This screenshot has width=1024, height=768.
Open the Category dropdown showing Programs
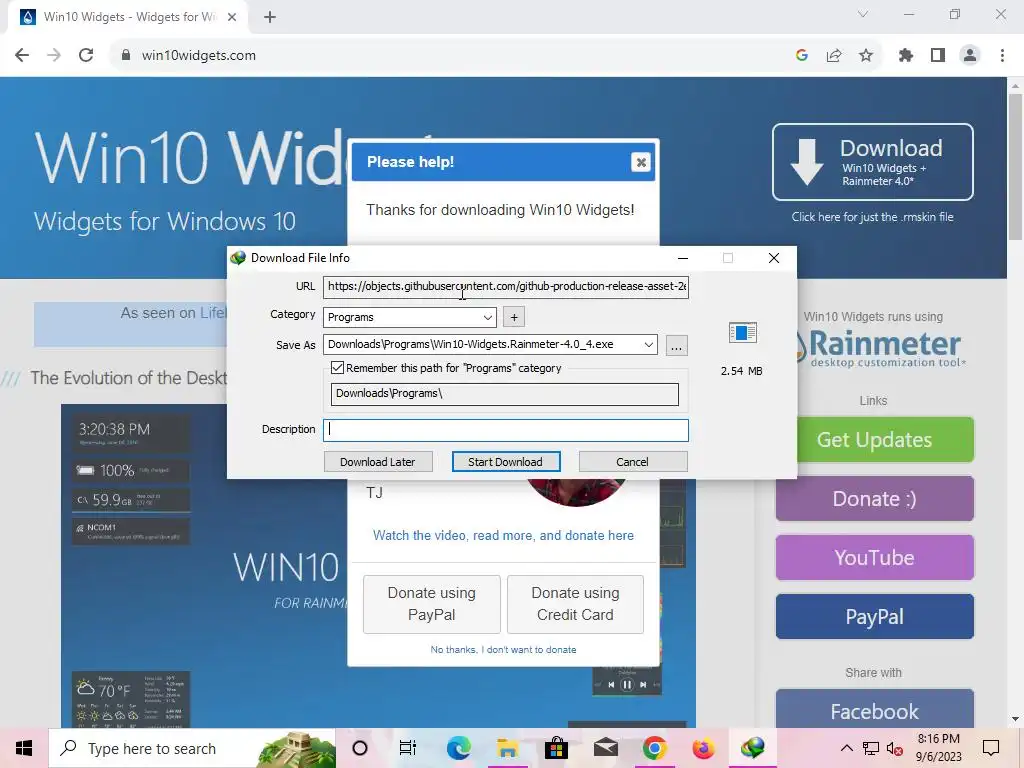409,317
